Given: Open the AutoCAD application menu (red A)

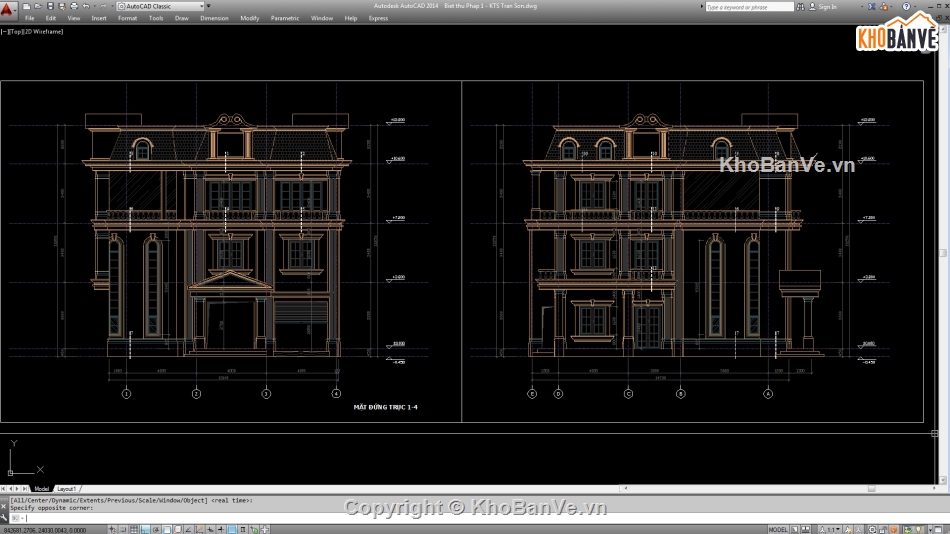Looking at the screenshot, I should tap(7, 9).
